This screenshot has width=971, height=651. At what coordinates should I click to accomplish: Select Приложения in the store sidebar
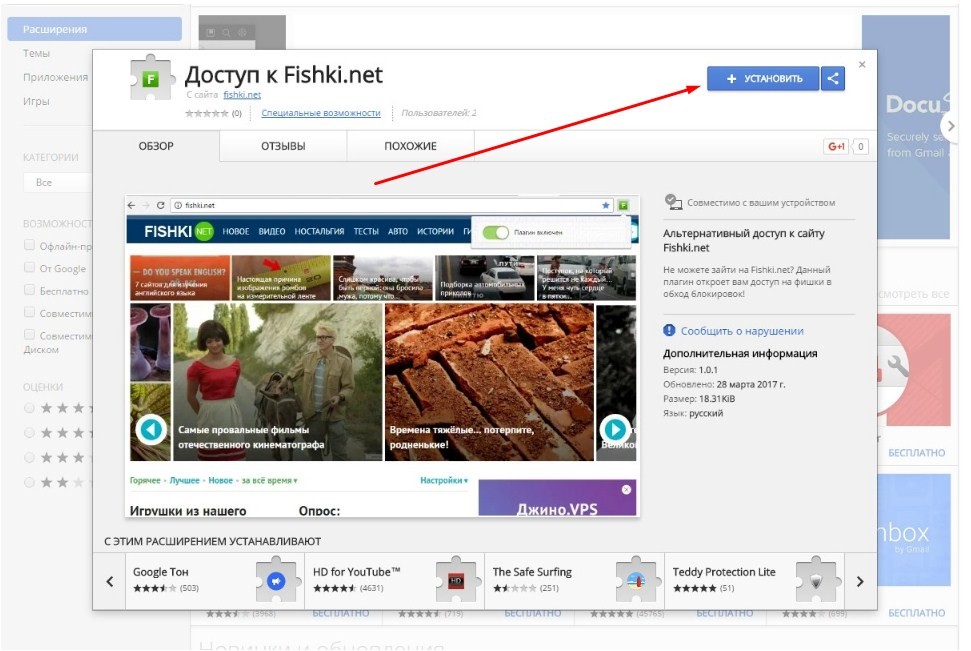click(55, 77)
